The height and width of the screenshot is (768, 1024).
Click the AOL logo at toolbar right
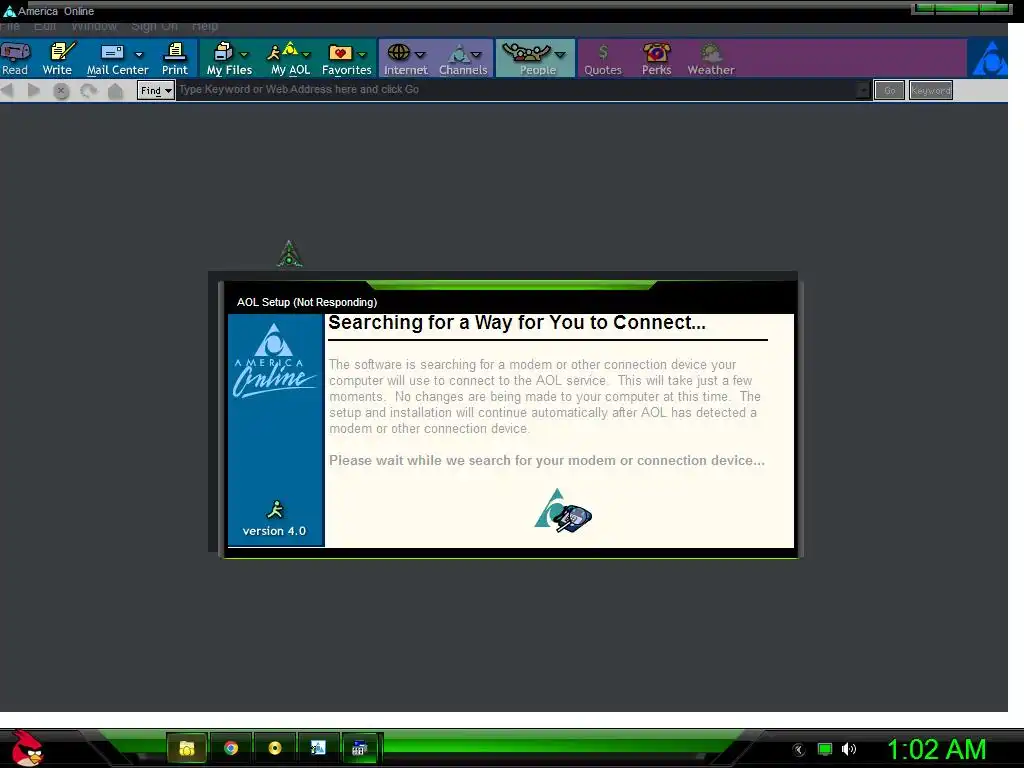990,59
